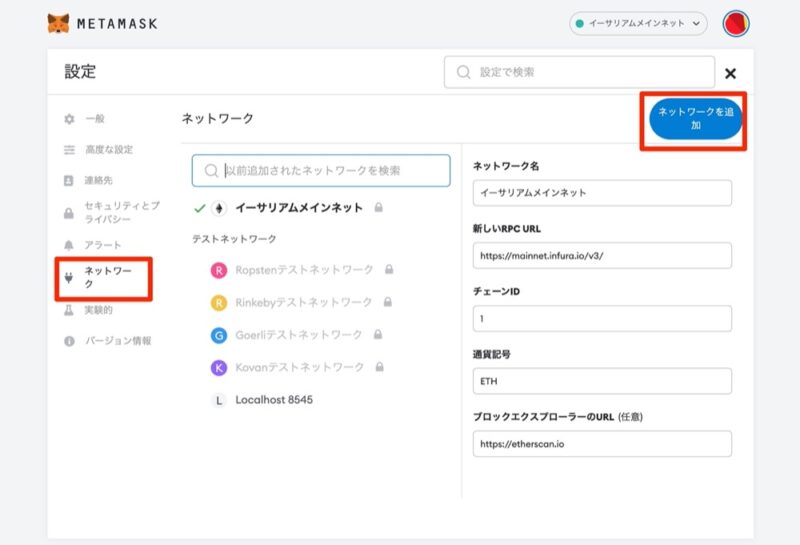Click the bell icon beside アラート

[x=69, y=245]
